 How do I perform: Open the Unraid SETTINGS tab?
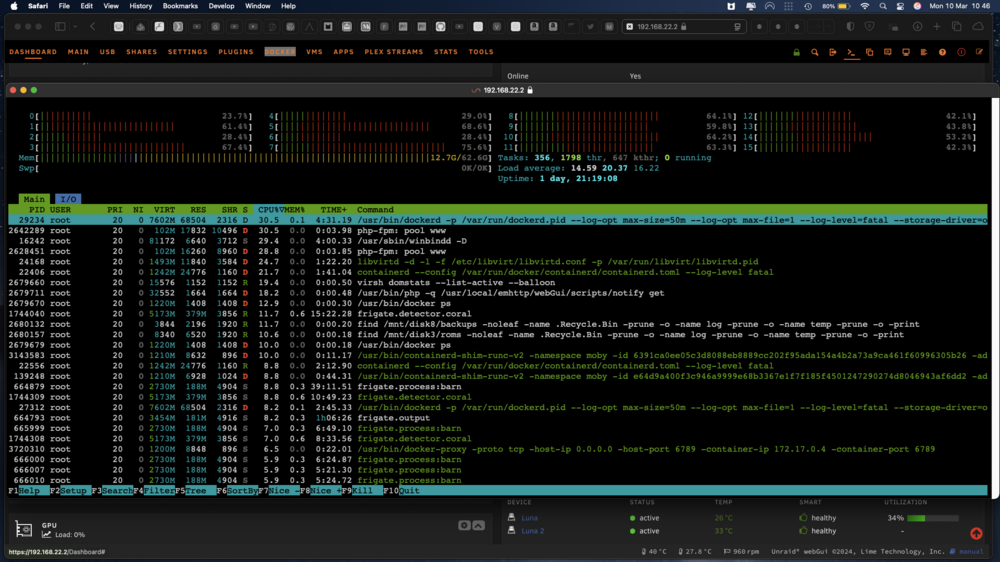click(x=188, y=52)
